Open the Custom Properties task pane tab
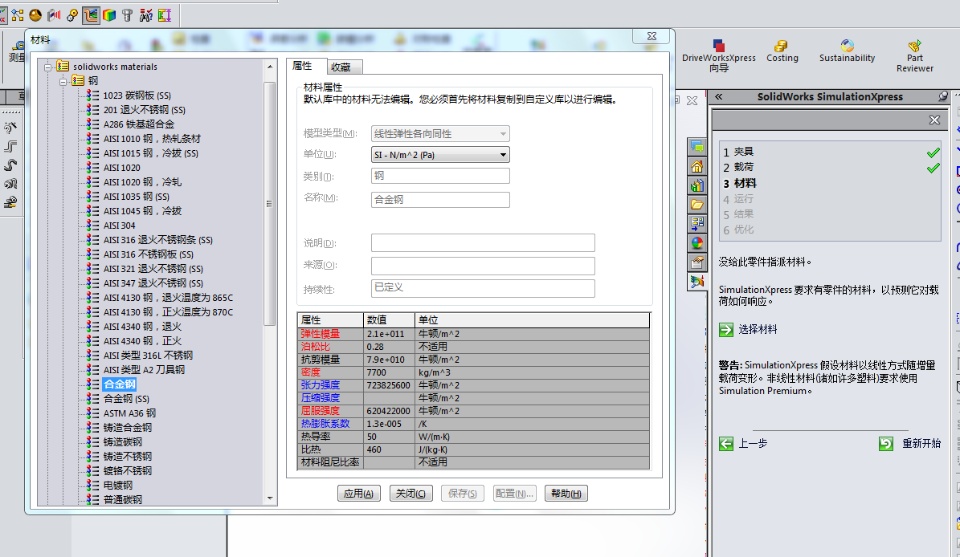The width and height of the screenshot is (960, 557). coord(697,262)
